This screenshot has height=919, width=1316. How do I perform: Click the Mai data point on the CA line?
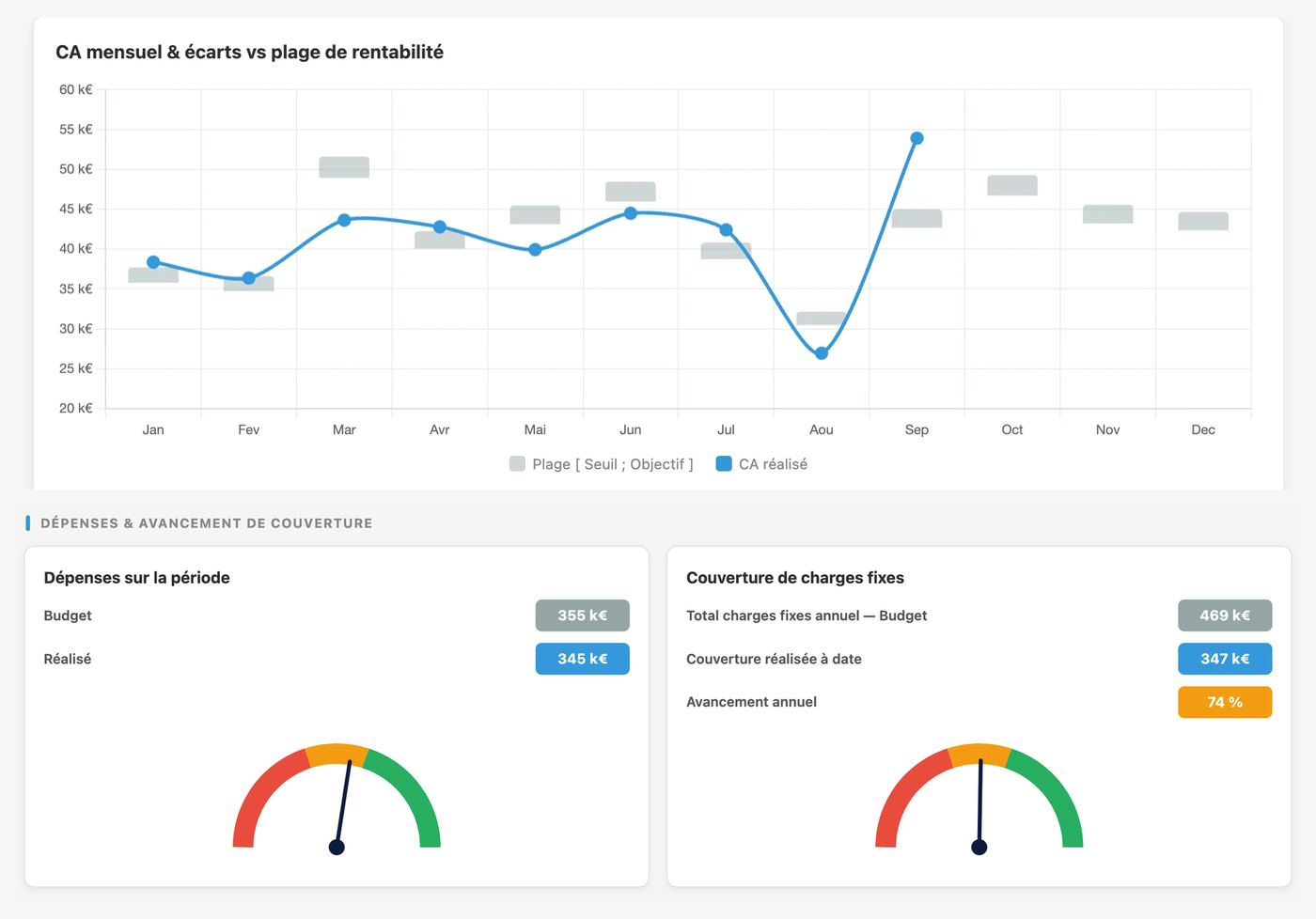pos(535,250)
